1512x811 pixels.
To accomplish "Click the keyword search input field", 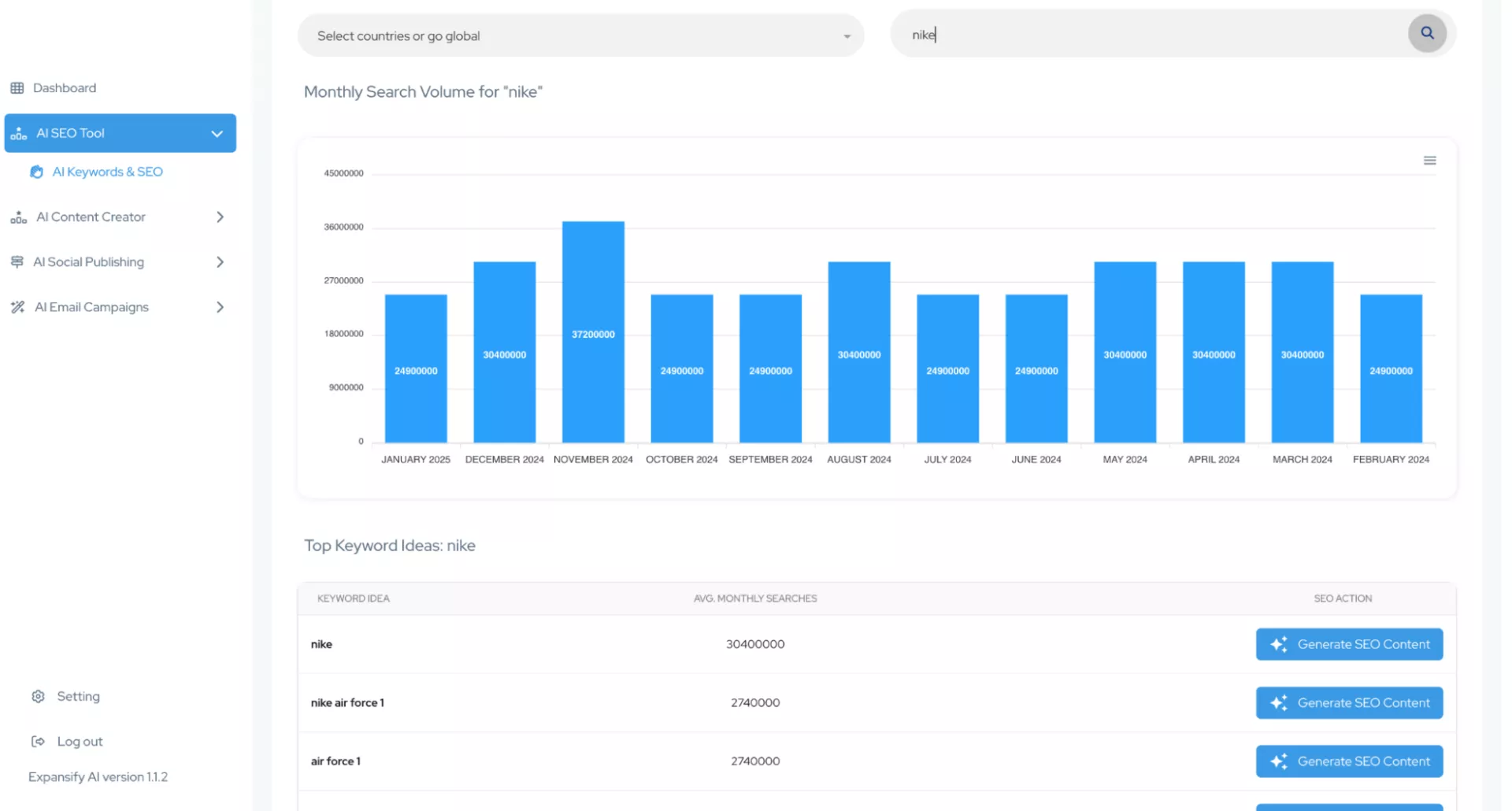I will coord(1150,35).
